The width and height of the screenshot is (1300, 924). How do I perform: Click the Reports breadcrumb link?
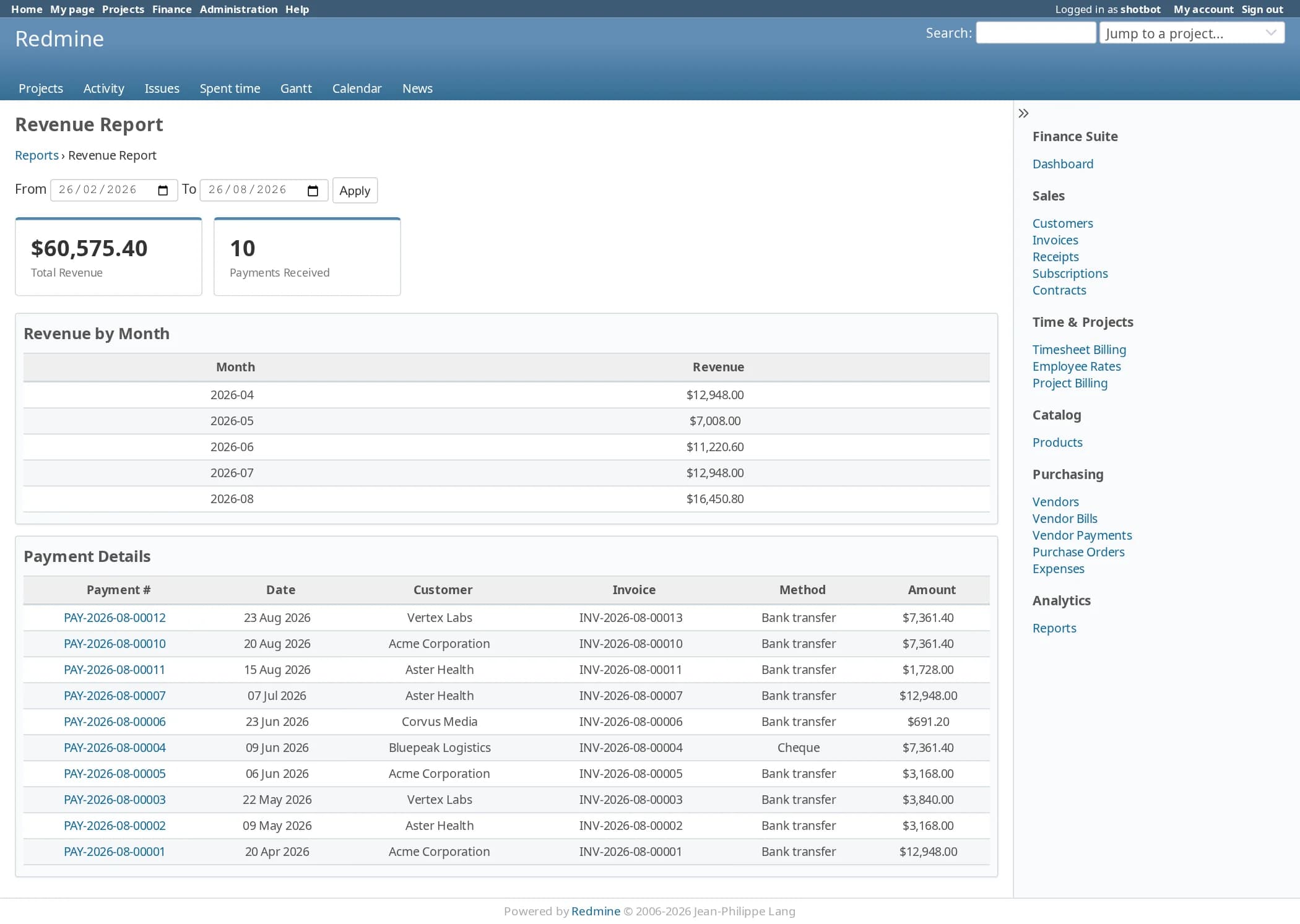pos(37,155)
